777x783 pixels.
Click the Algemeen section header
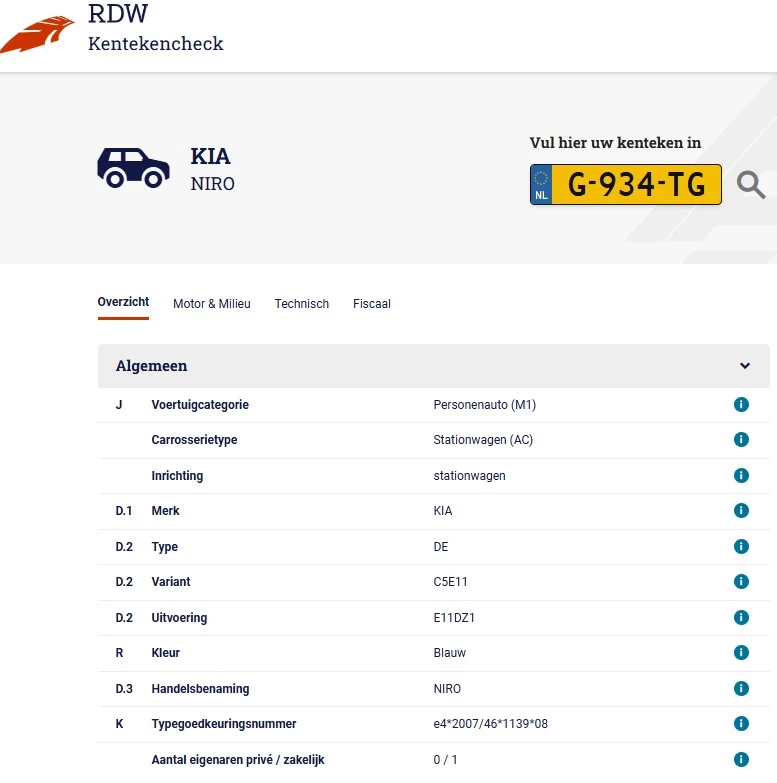[x=433, y=366]
